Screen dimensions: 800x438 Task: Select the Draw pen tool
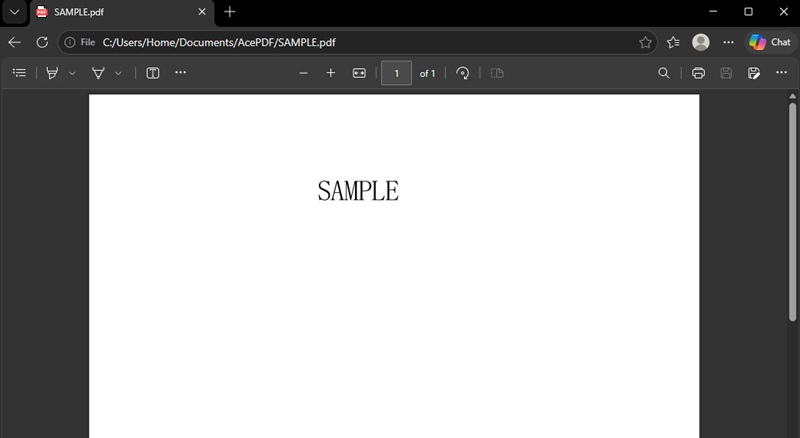[x=98, y=73]
